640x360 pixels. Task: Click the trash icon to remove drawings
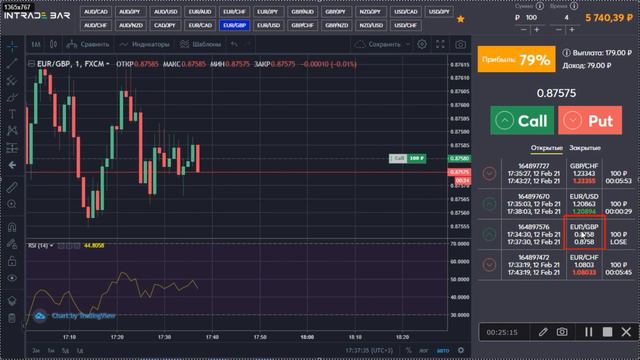(12, 318)
